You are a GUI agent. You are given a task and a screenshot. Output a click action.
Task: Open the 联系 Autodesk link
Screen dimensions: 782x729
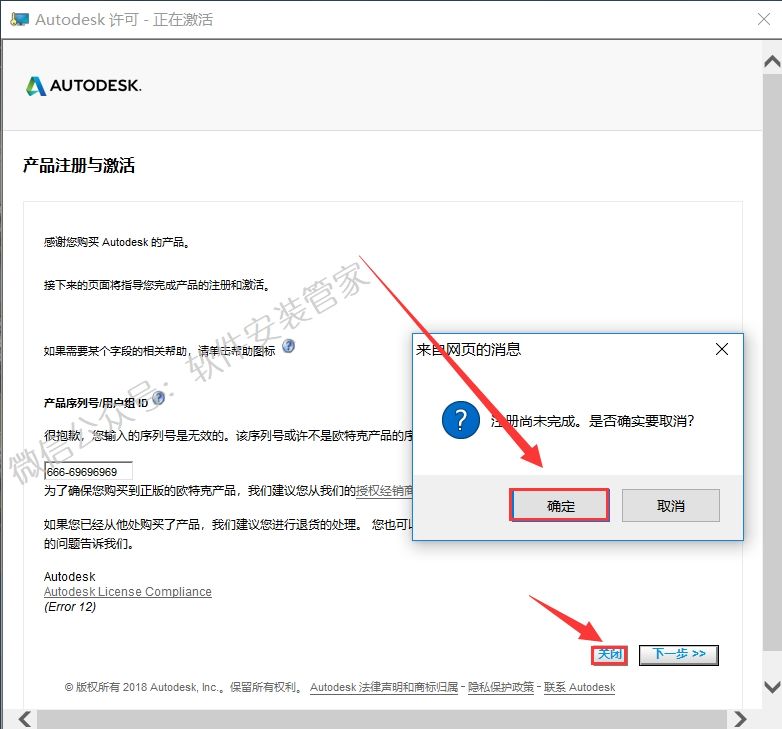point(579,688)
